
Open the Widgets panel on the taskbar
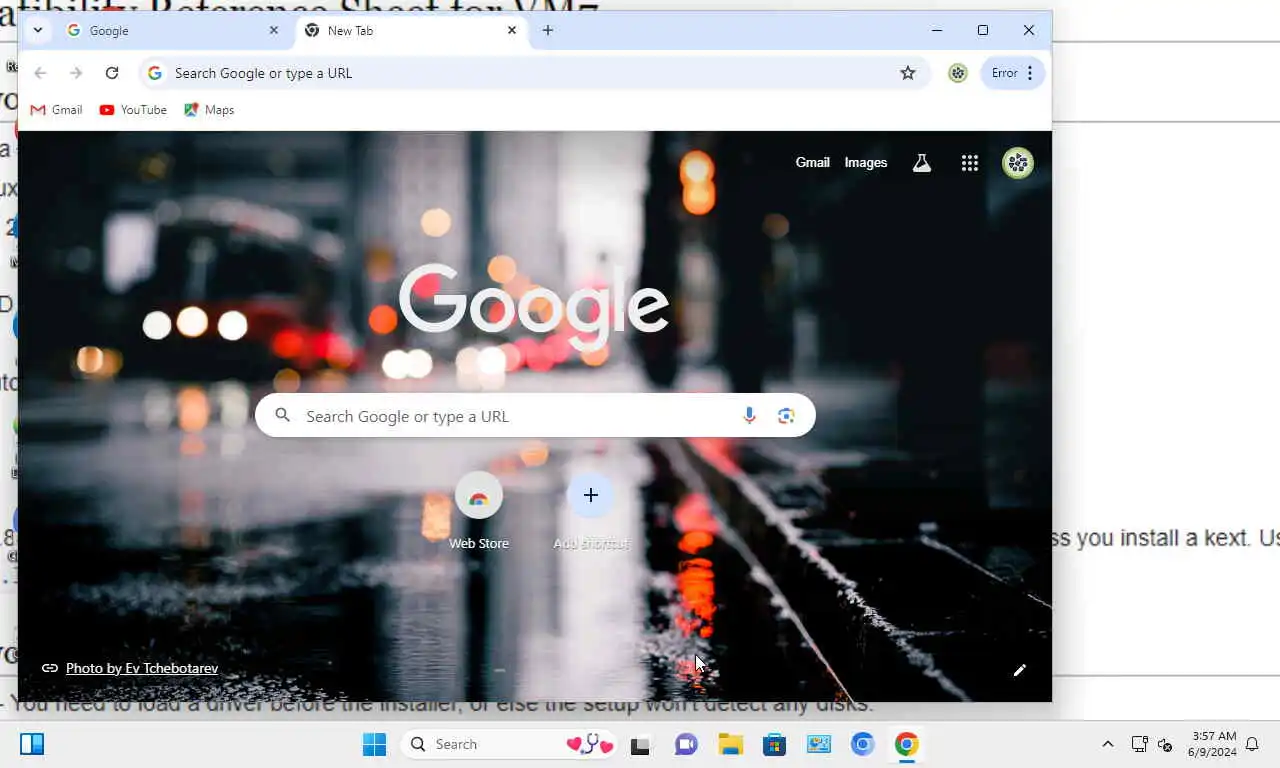pyautogui.click(x=32, y=744)
